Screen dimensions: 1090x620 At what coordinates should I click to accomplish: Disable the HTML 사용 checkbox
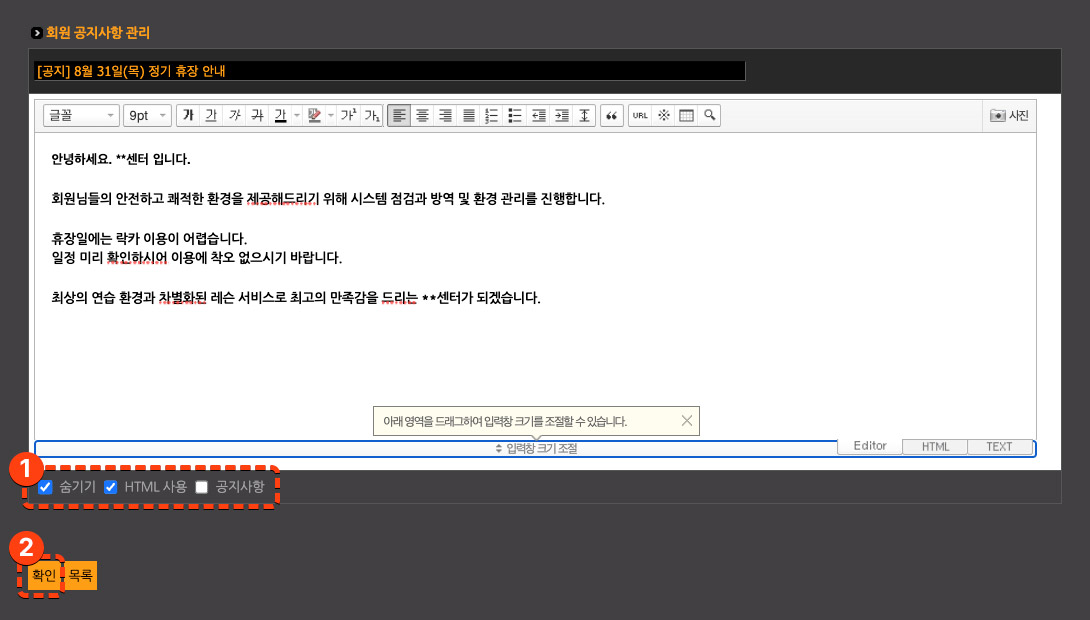pyautogui.click(x=111, y=487)
